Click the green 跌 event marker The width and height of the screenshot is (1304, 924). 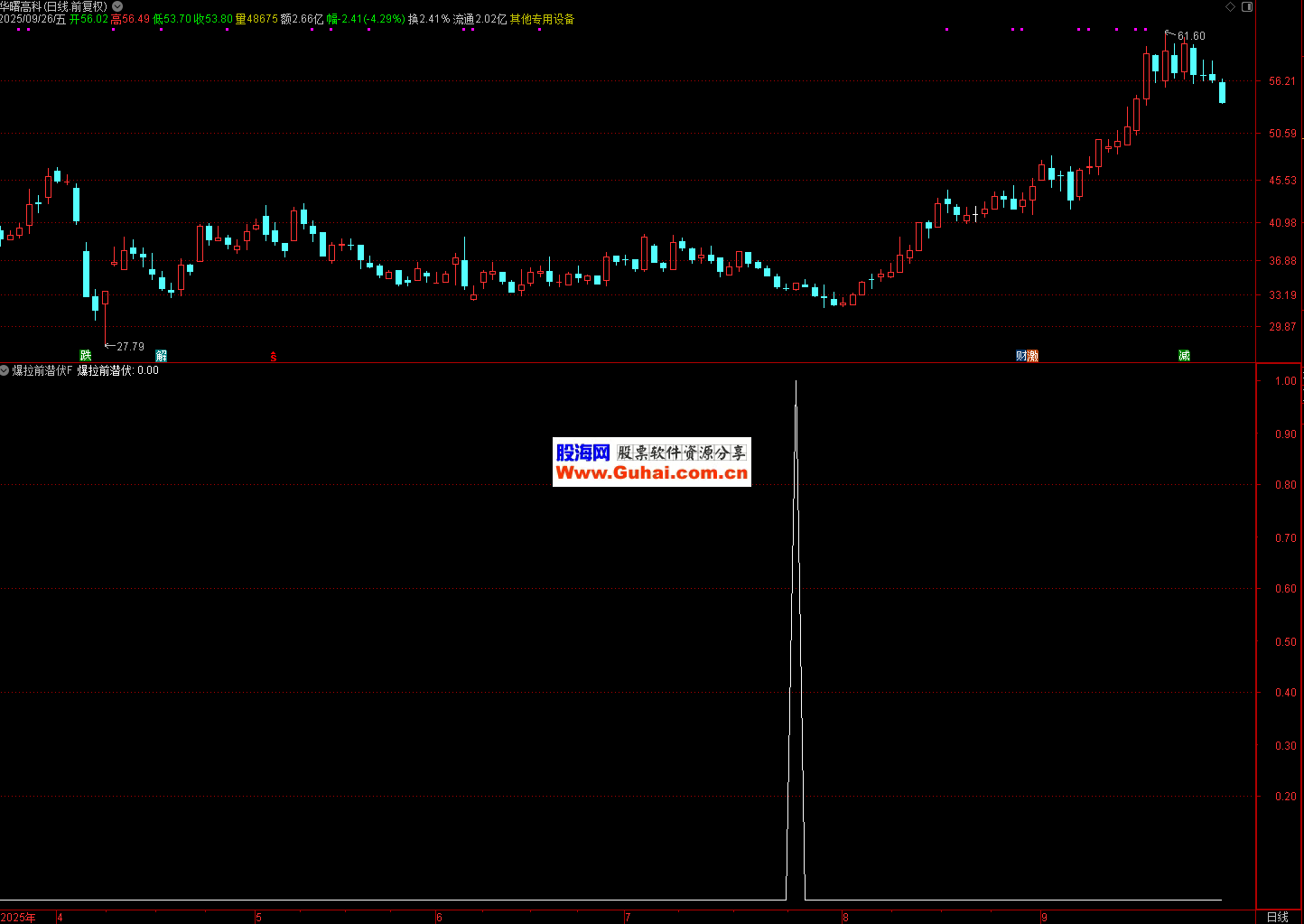point(86,356)
